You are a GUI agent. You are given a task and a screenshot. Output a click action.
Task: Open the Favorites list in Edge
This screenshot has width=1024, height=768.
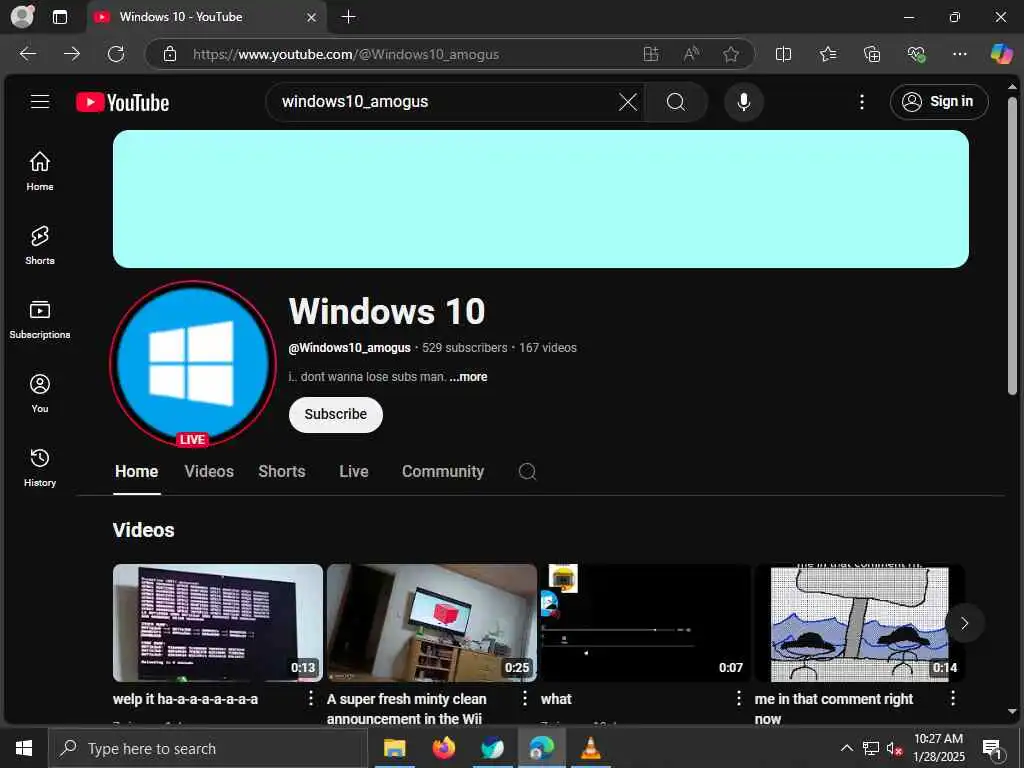pos(827,54)
